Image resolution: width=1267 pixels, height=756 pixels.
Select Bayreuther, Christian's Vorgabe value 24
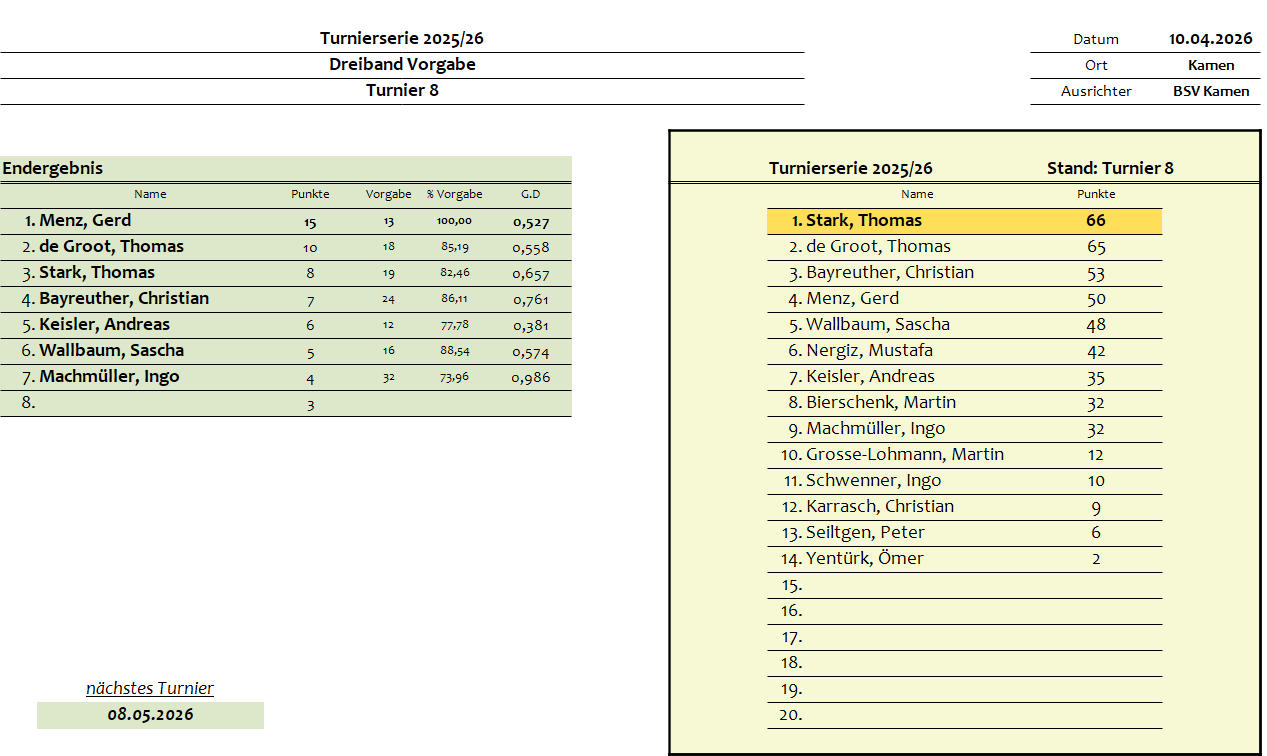tap(388, 299)
